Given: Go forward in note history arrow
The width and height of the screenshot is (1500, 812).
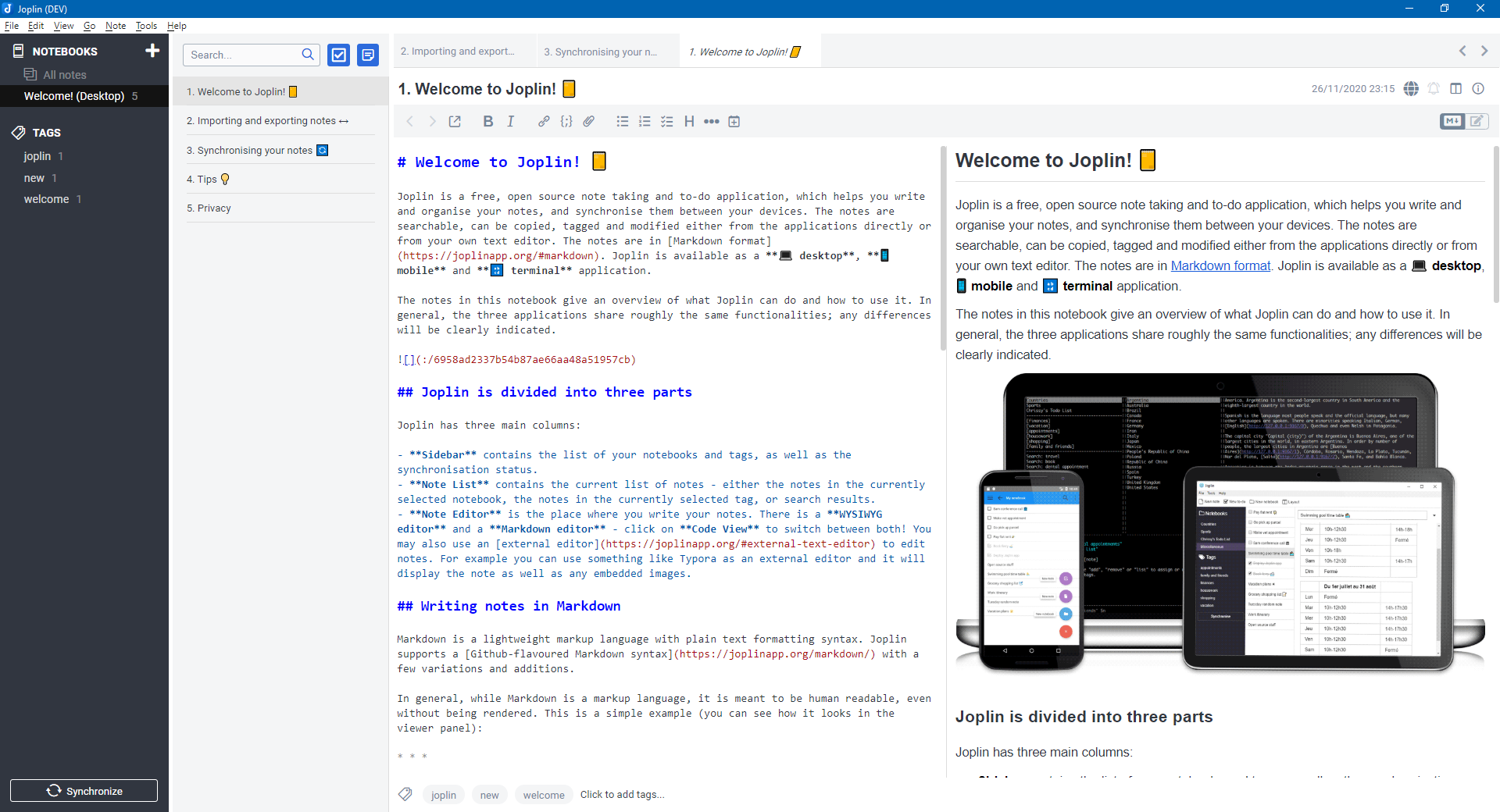Looking at the screenshot, I should [432, 121].
